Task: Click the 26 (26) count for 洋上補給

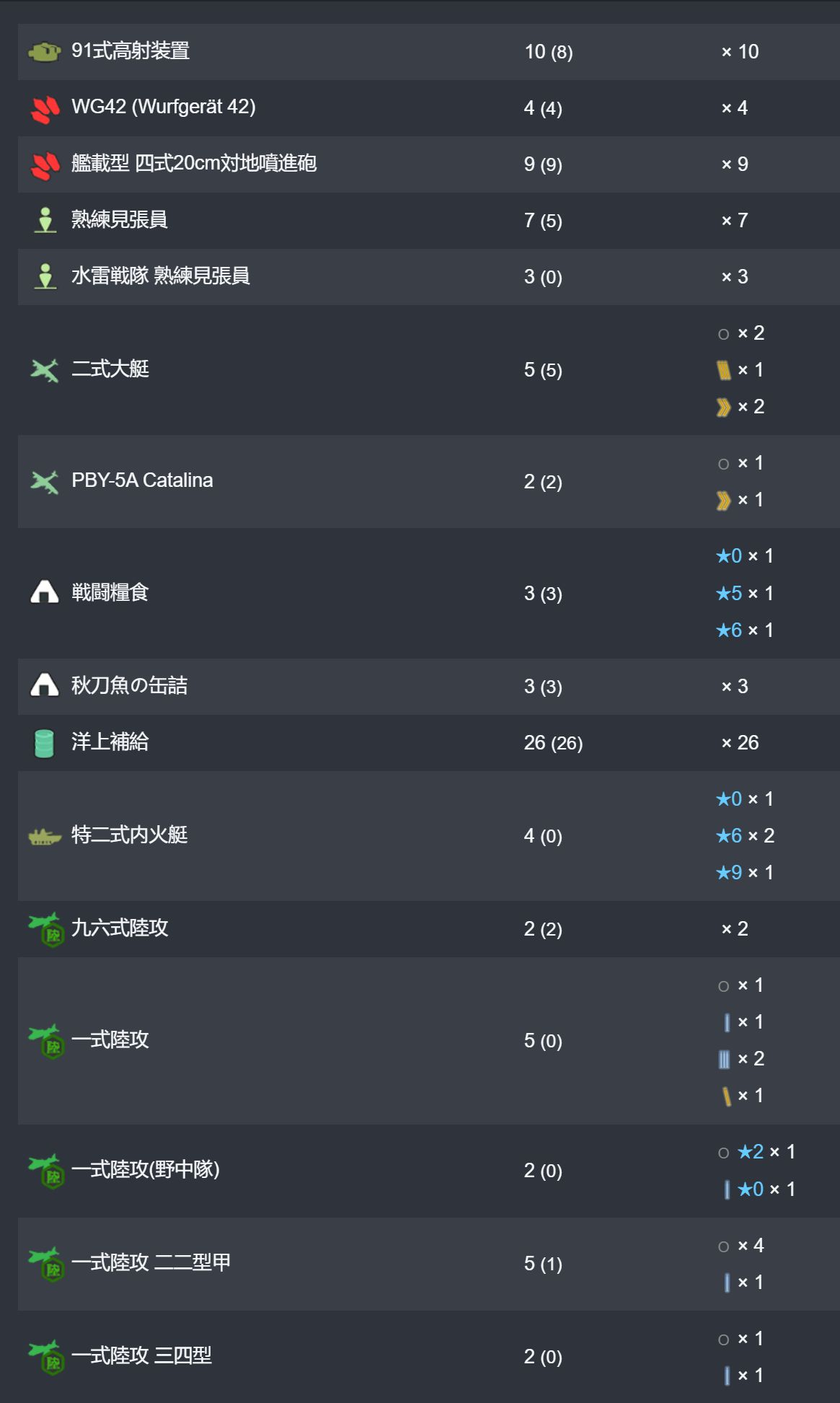Action: (553, 743)
